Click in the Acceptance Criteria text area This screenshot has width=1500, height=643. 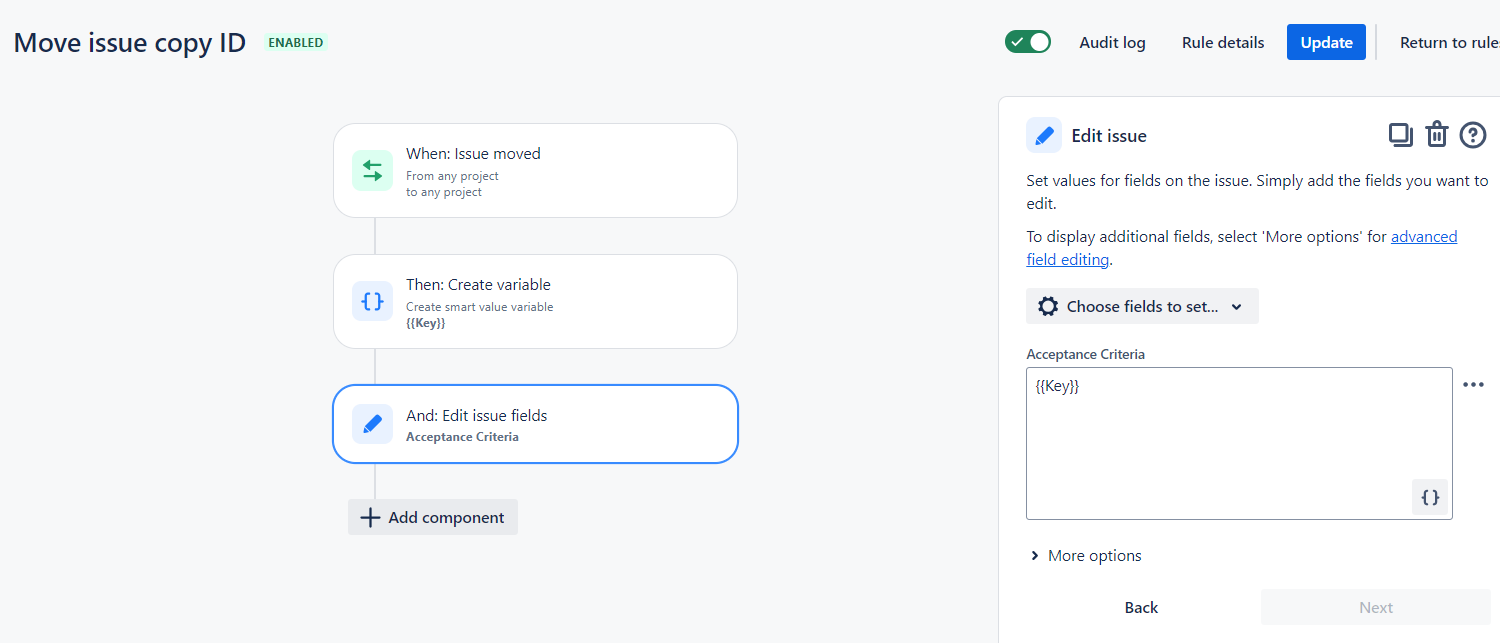click(1239, 443)
